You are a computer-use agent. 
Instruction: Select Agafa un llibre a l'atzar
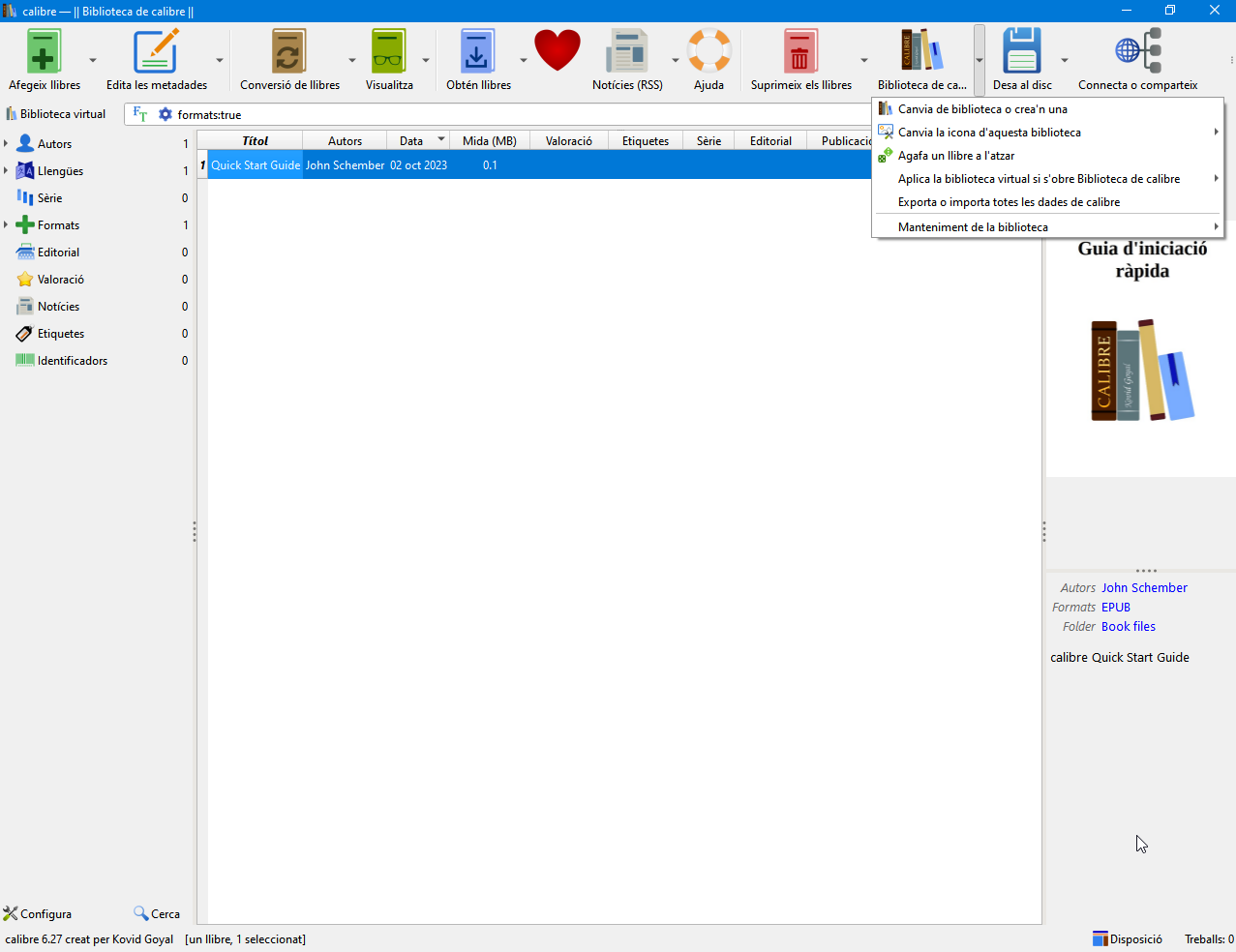click(x=955, y=156)
